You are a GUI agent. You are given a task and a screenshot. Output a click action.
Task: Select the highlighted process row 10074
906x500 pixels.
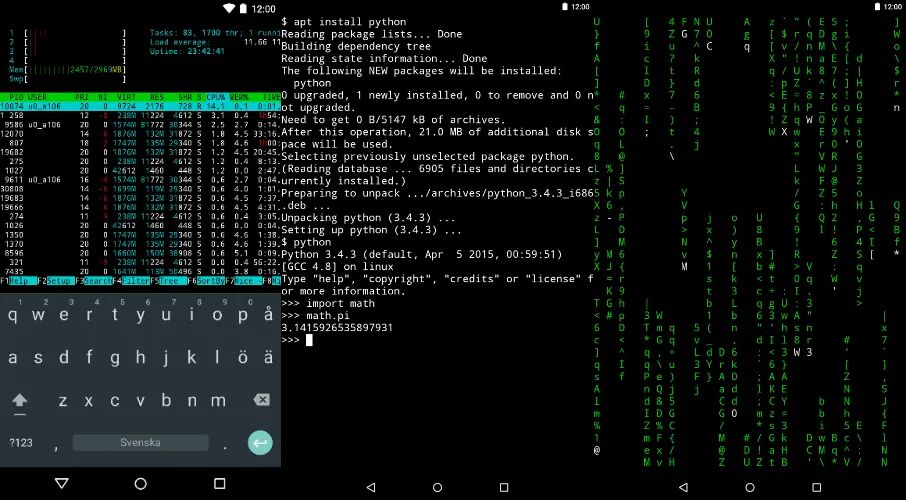pos(140,106)
